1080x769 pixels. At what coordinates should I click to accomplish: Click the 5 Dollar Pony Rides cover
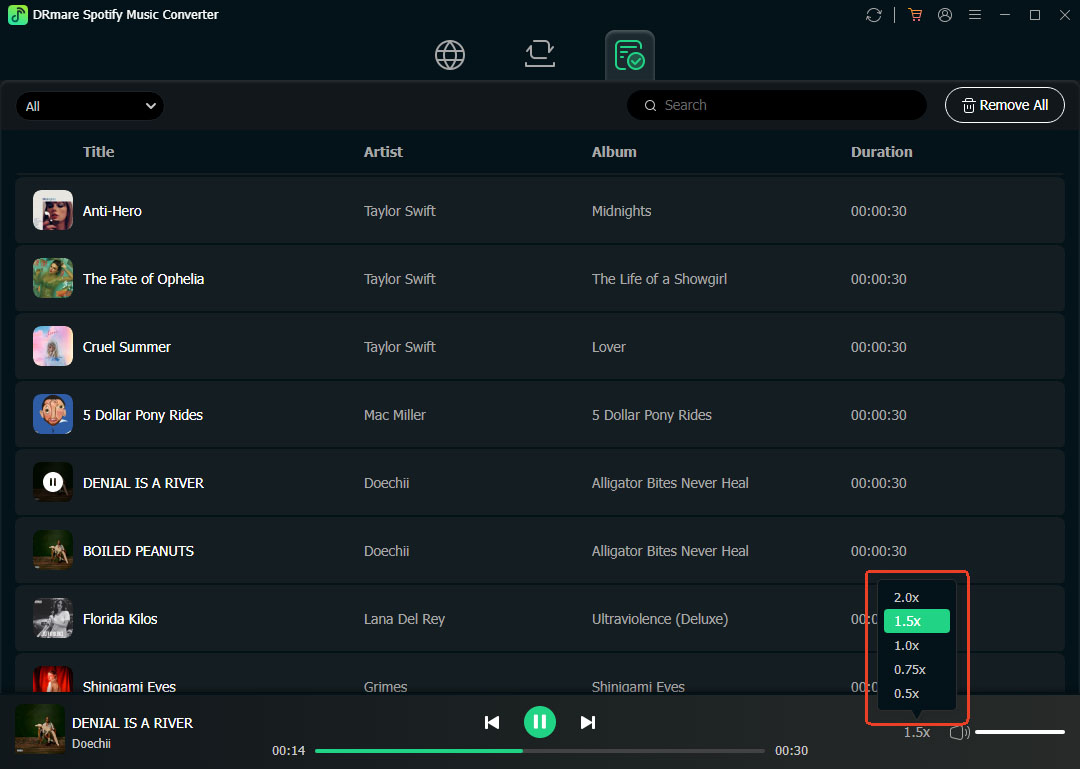coord(53,414)
